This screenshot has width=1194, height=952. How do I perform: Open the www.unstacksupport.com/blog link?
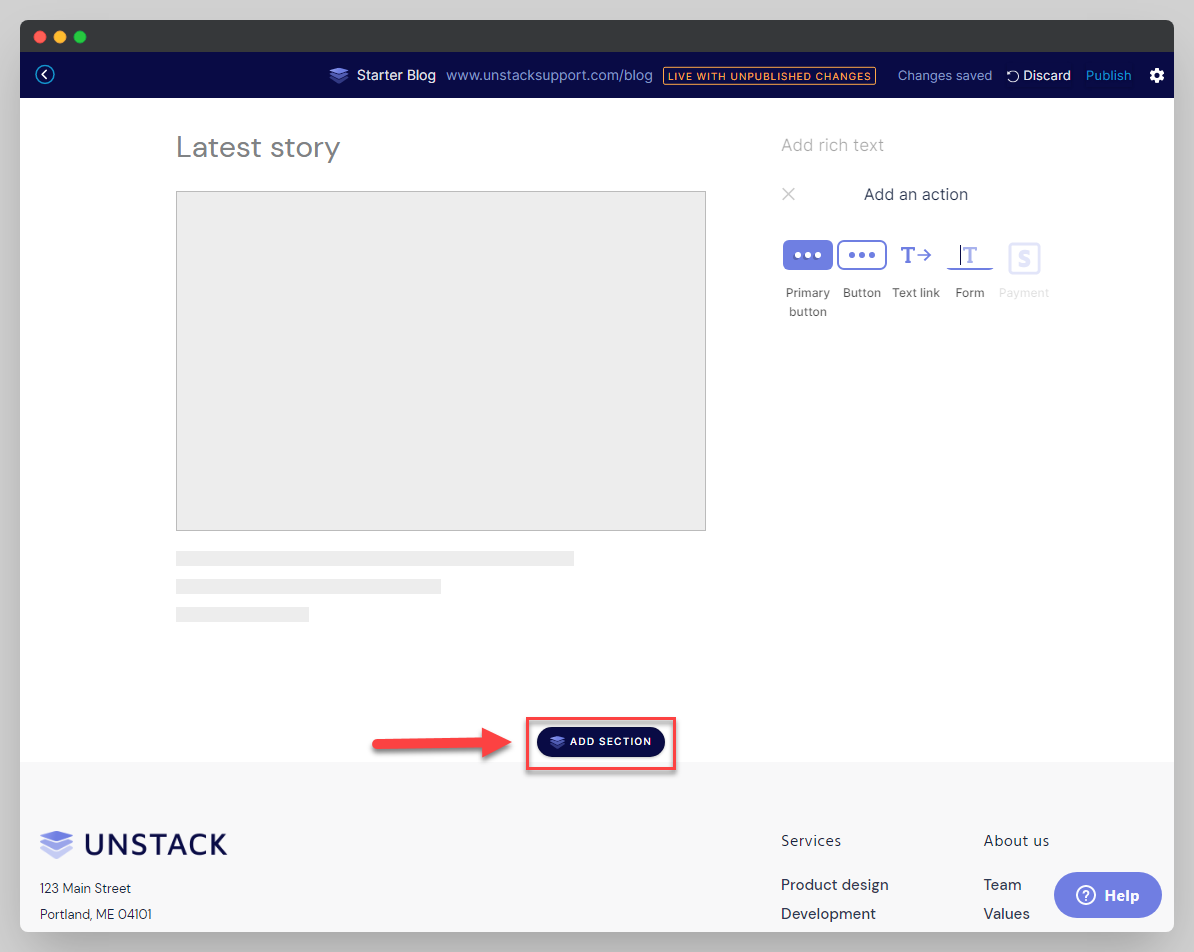tap(548, 75)
